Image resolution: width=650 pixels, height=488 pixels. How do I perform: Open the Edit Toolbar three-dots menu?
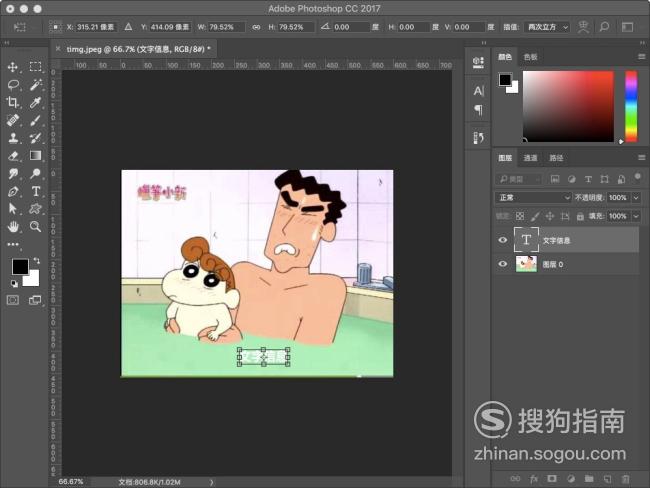coord(13,244)
